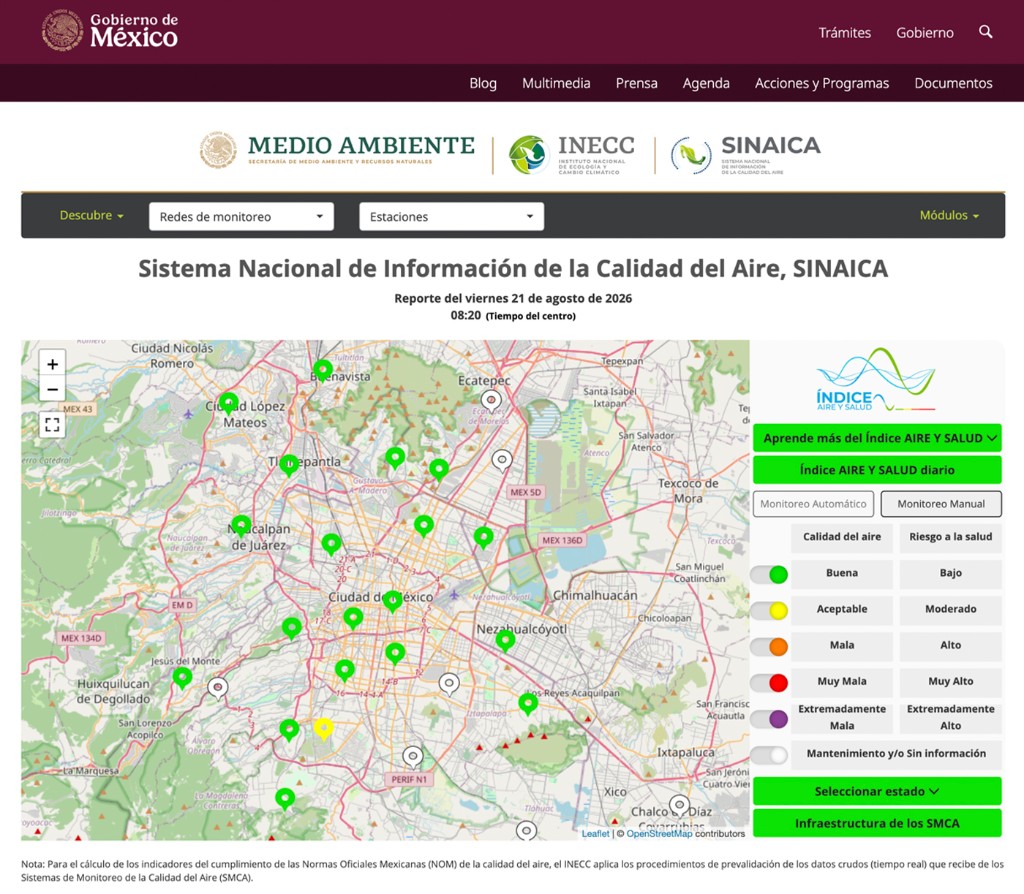Click white marker at Chalco de Díaz
Viewport: 1024px width, 894px height.
pos(680,805)
